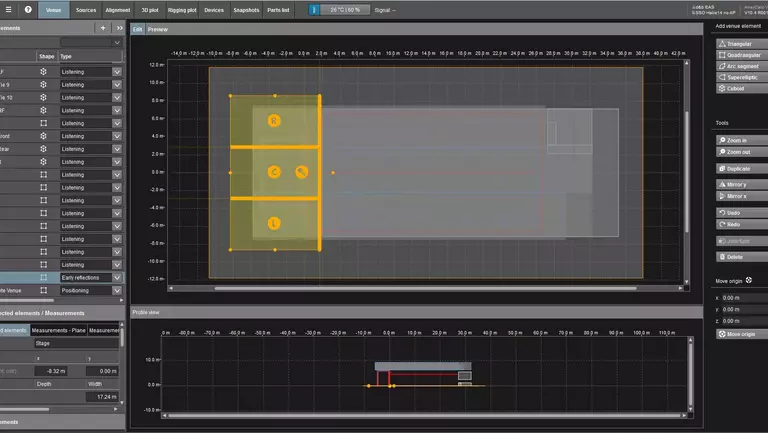Click the shape icon in the Early reflections row
This screenshot has height=433, width=768.
tap(44, 277)
